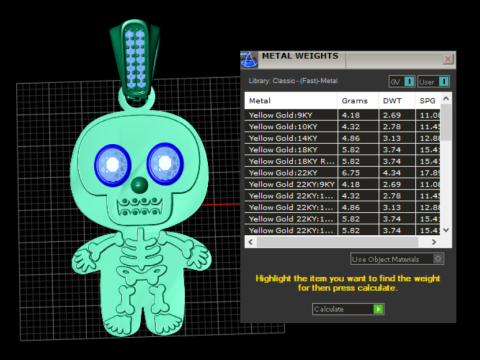480x360 pixels.
Task: Click grams value 6.75
Action: (x=351, y=173)
